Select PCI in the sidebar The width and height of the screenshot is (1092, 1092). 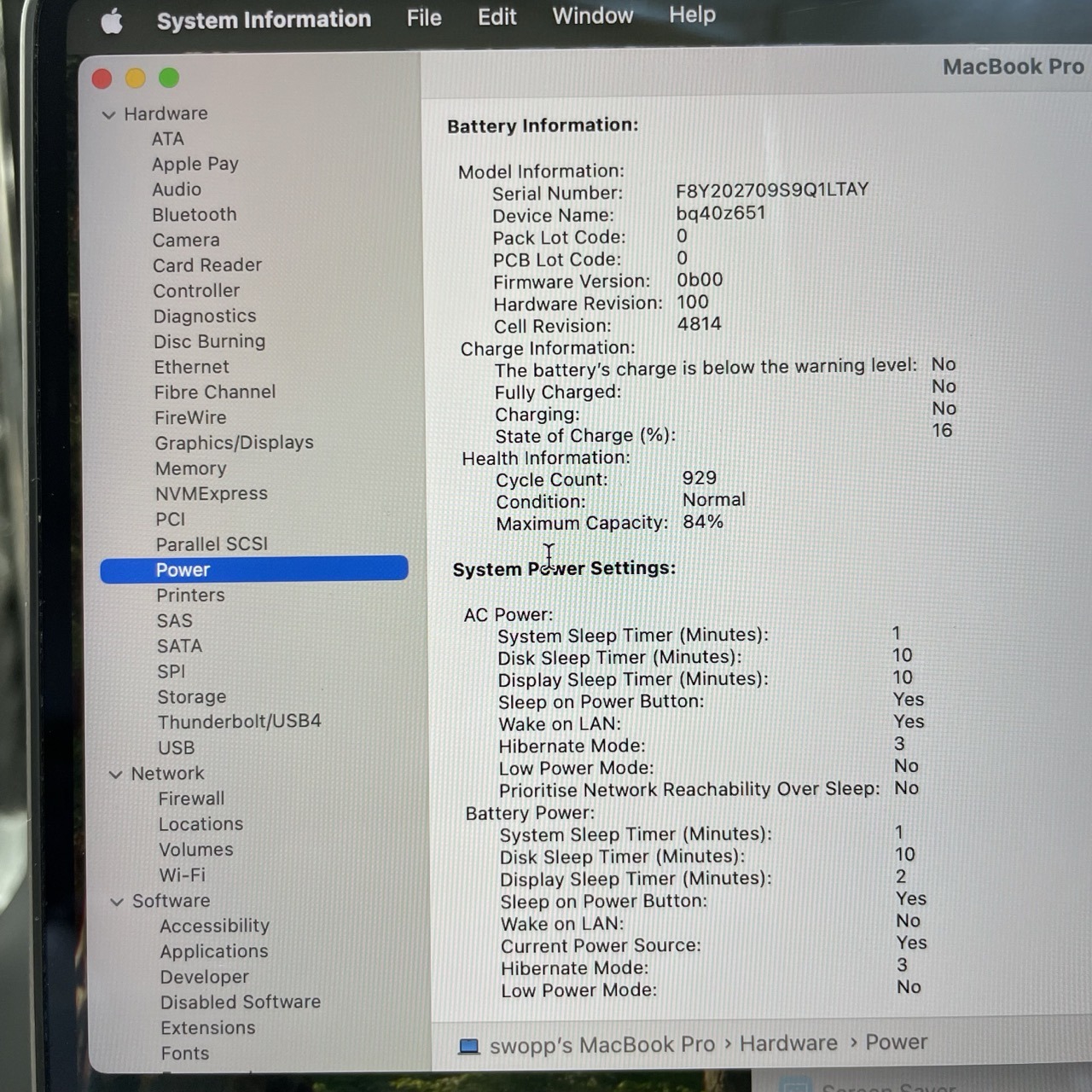pos(171,520)
